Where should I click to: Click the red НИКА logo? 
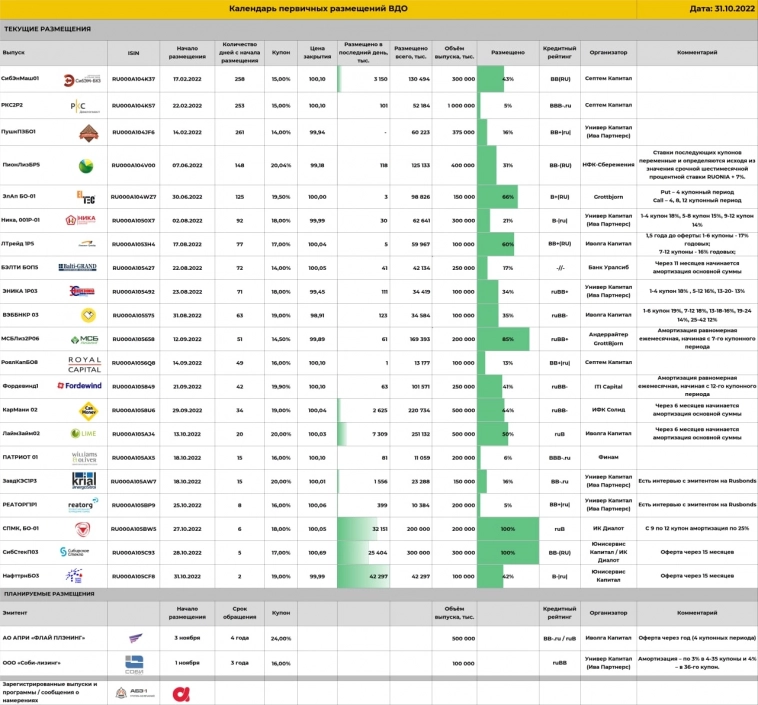[80, 220]
